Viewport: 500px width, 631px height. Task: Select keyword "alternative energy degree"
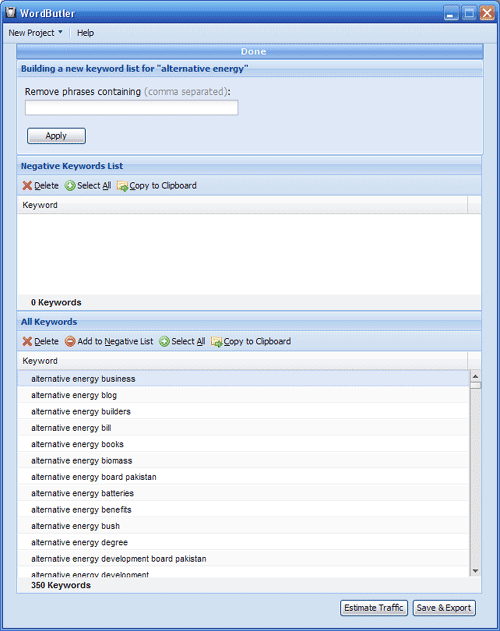click(243, 542)
